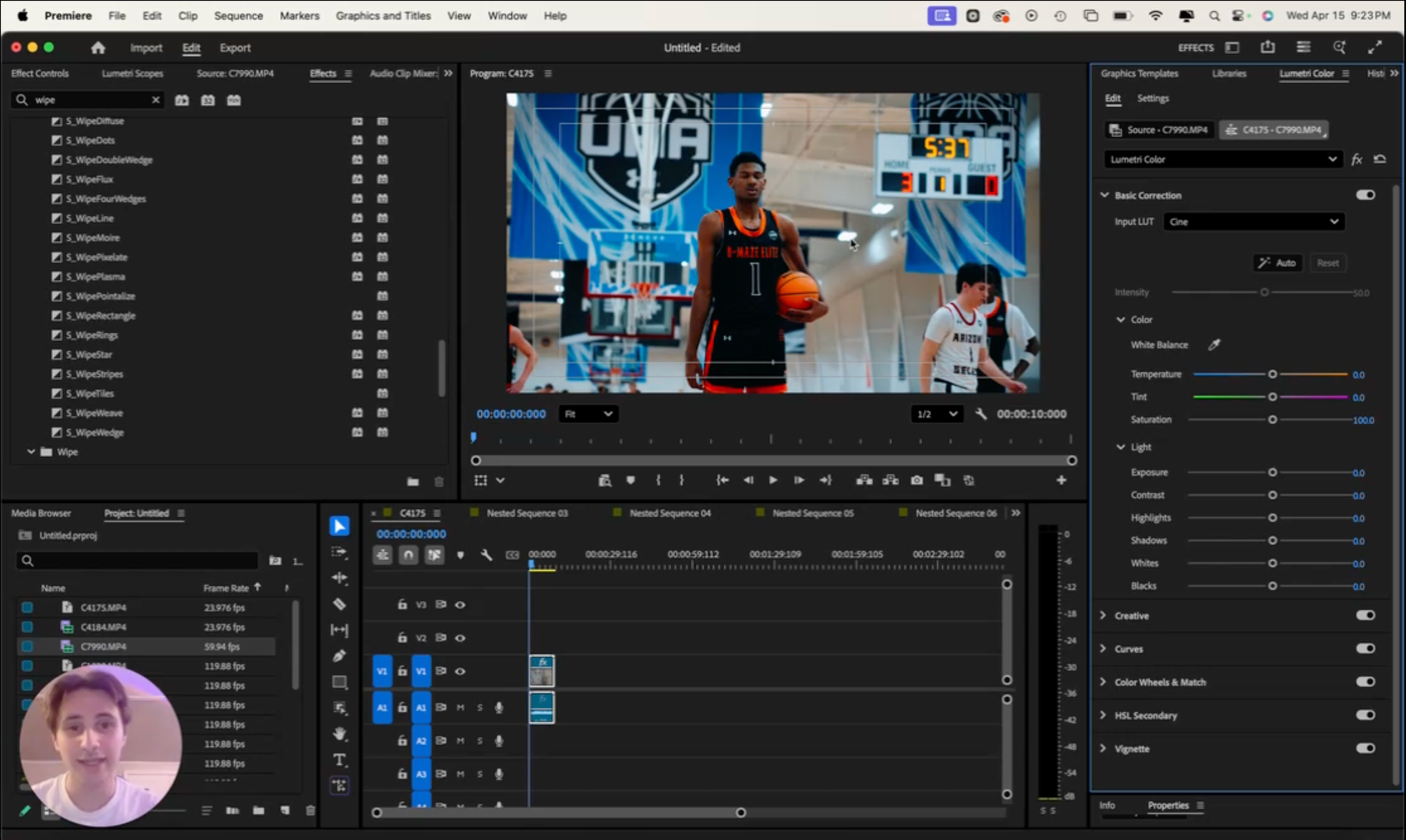Viewport: 1406px width, 840px height.
Task: Open the Nested Sequence 03 tab
Action: click(527, 513)
